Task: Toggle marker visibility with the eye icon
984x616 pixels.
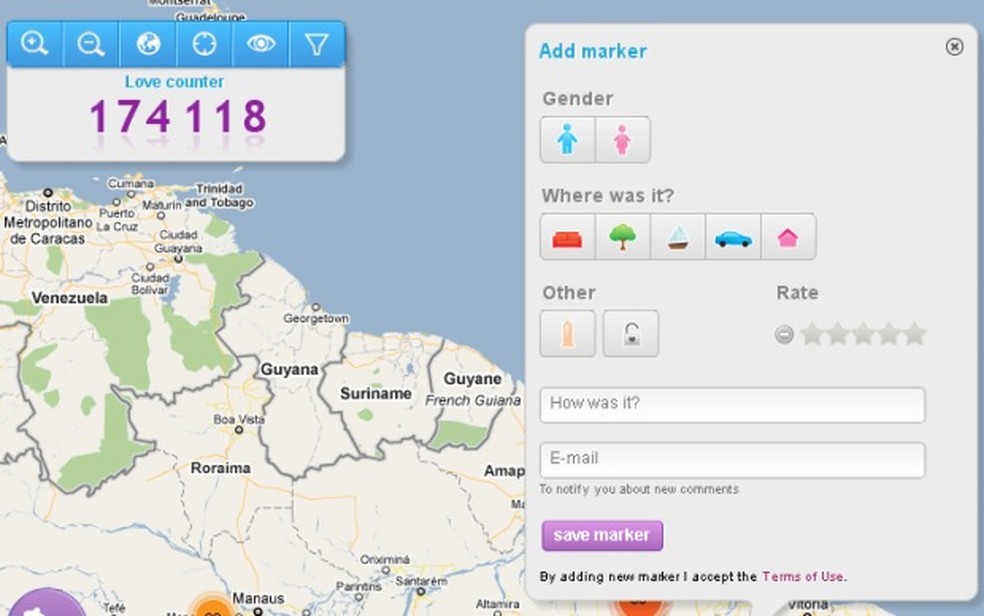Action: pos(261,44)
